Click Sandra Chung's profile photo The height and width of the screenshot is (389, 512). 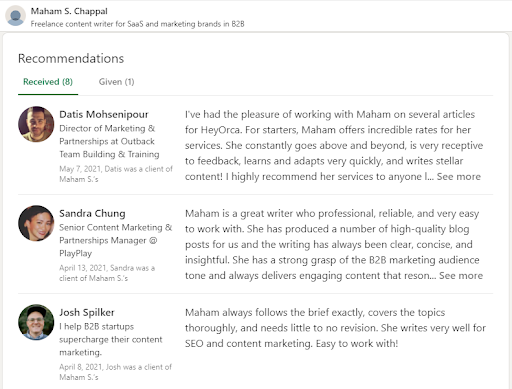pos(36,223)
